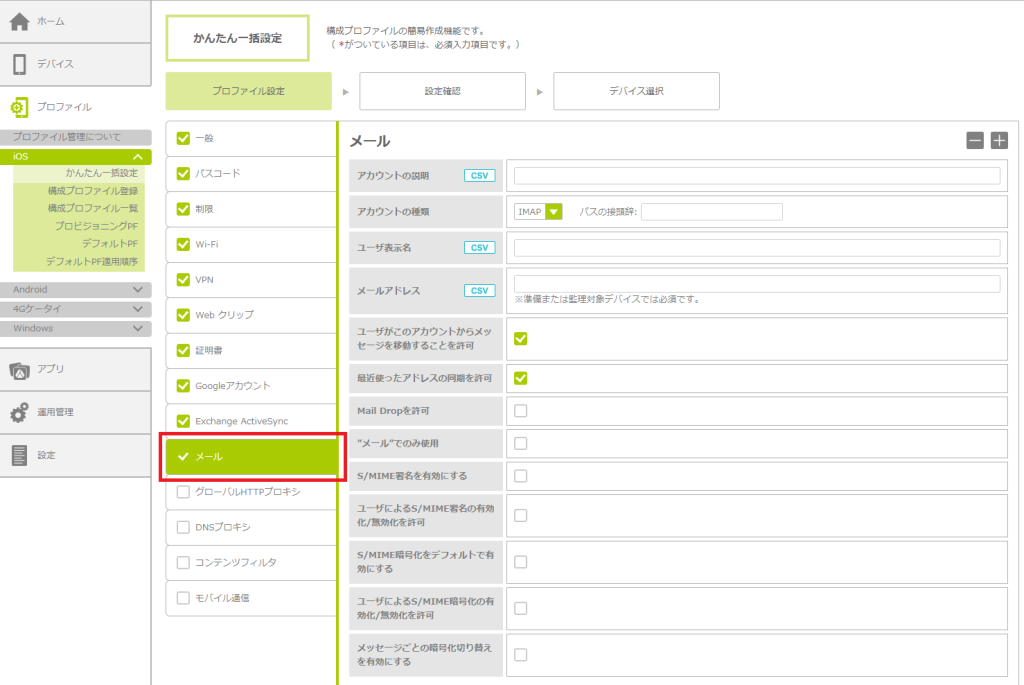Click the プロビジョニングPF sidebar link
This screenshot has height=685, width=1024.
(96, 226)
